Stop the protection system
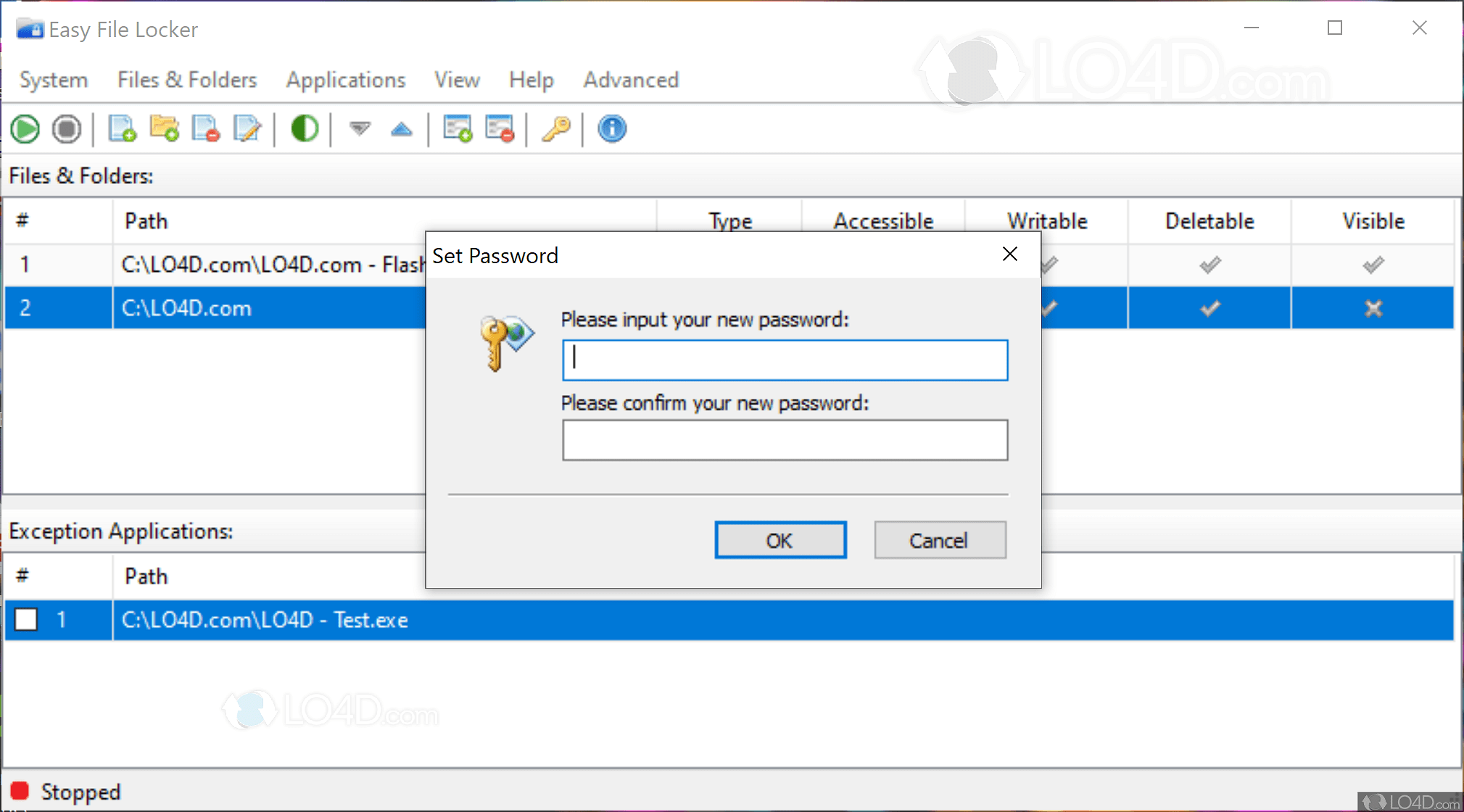This screenshot has width=1464, height=812. 67,128
